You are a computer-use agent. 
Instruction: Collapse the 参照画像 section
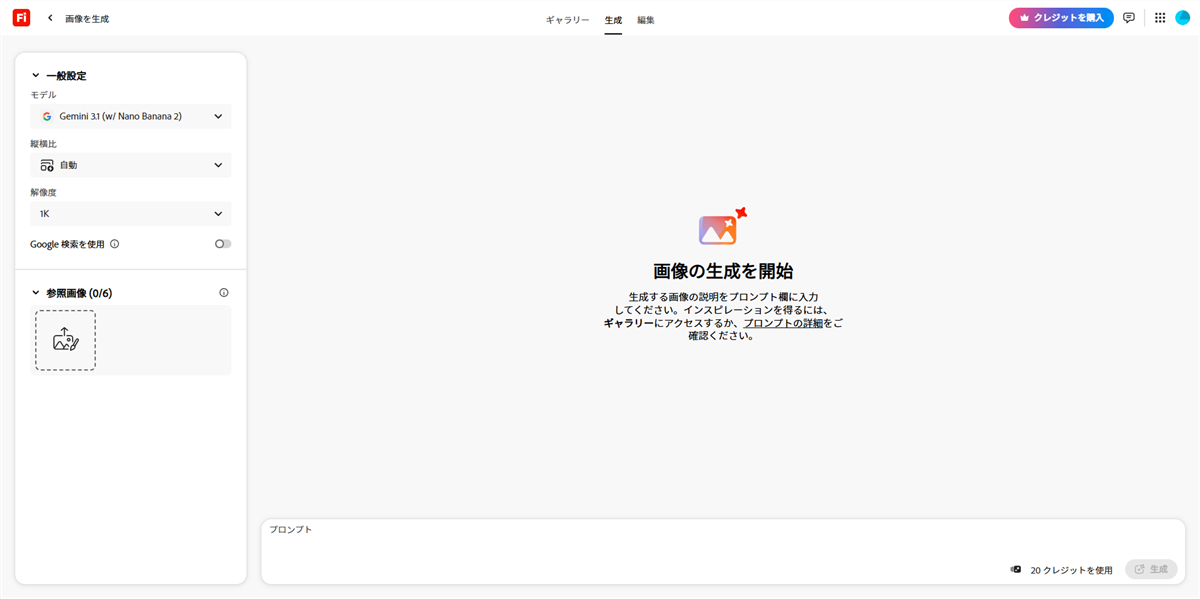pos(36,293)
